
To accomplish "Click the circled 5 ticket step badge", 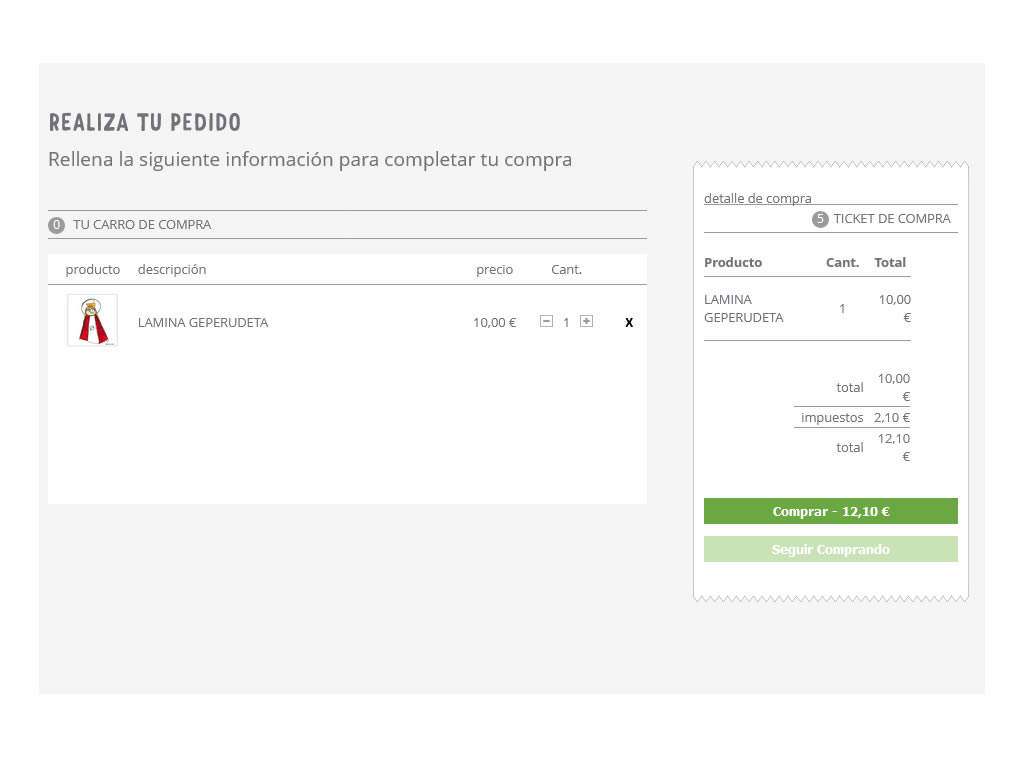I will [x=821, y=219].
